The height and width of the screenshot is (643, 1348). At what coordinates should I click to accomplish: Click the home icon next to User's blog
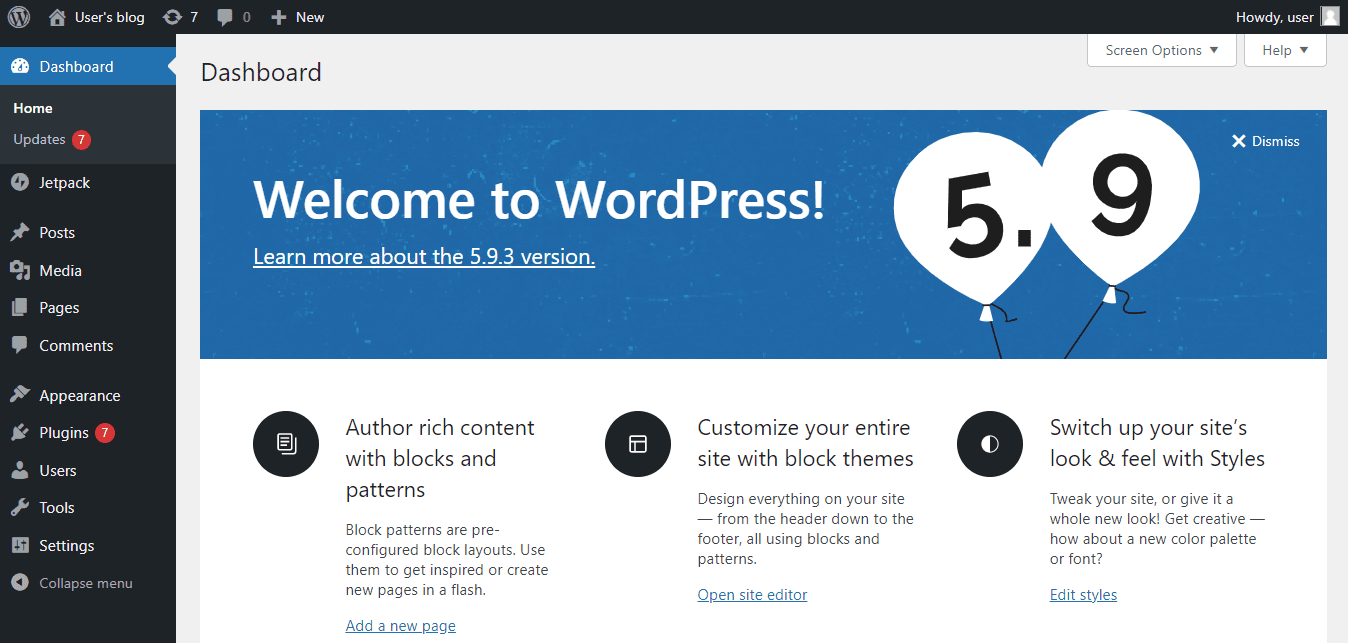coord(57,16)
